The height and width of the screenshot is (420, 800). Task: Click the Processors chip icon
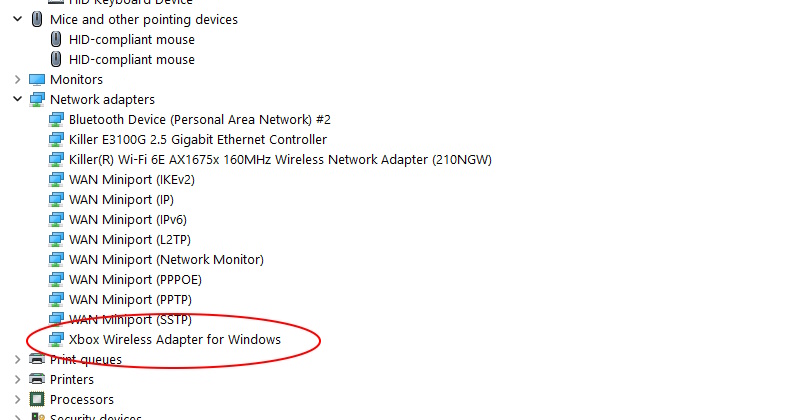tap(37, 399)
